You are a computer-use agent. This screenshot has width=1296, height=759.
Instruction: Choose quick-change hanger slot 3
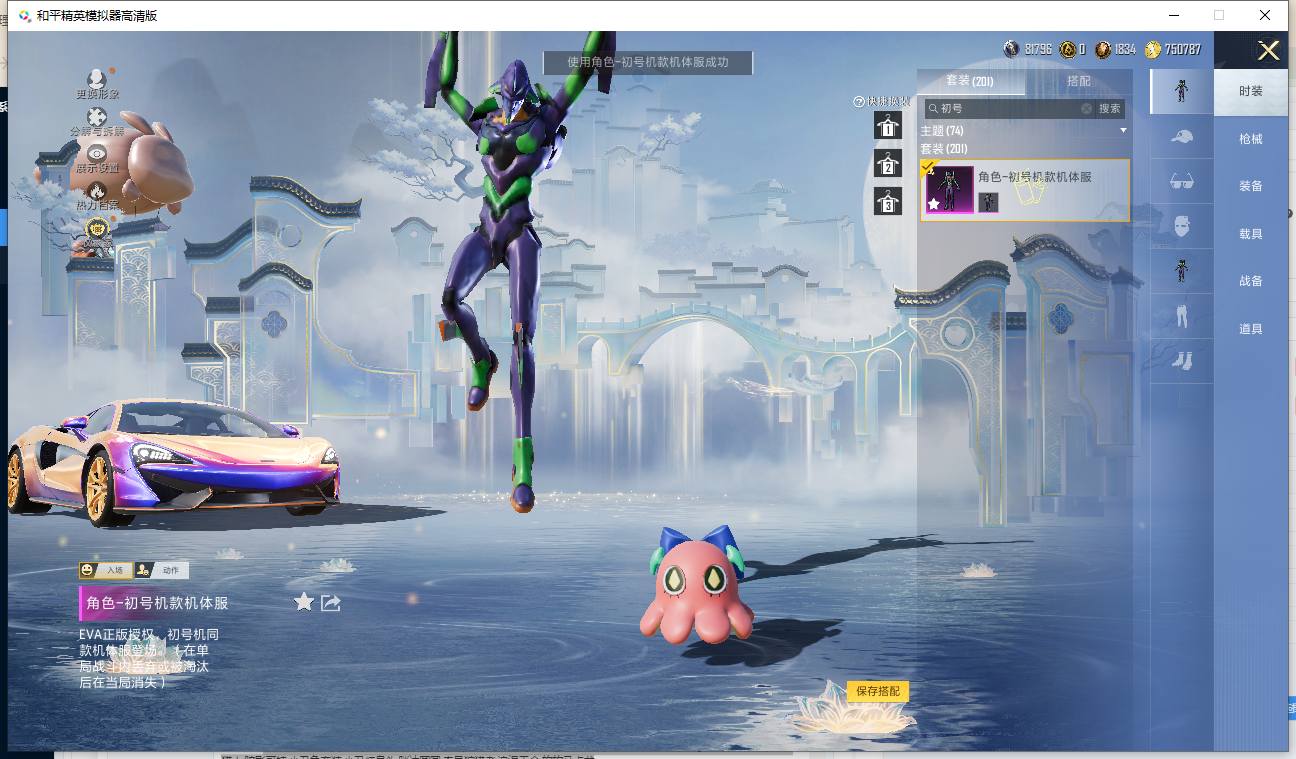coord(887,202)
